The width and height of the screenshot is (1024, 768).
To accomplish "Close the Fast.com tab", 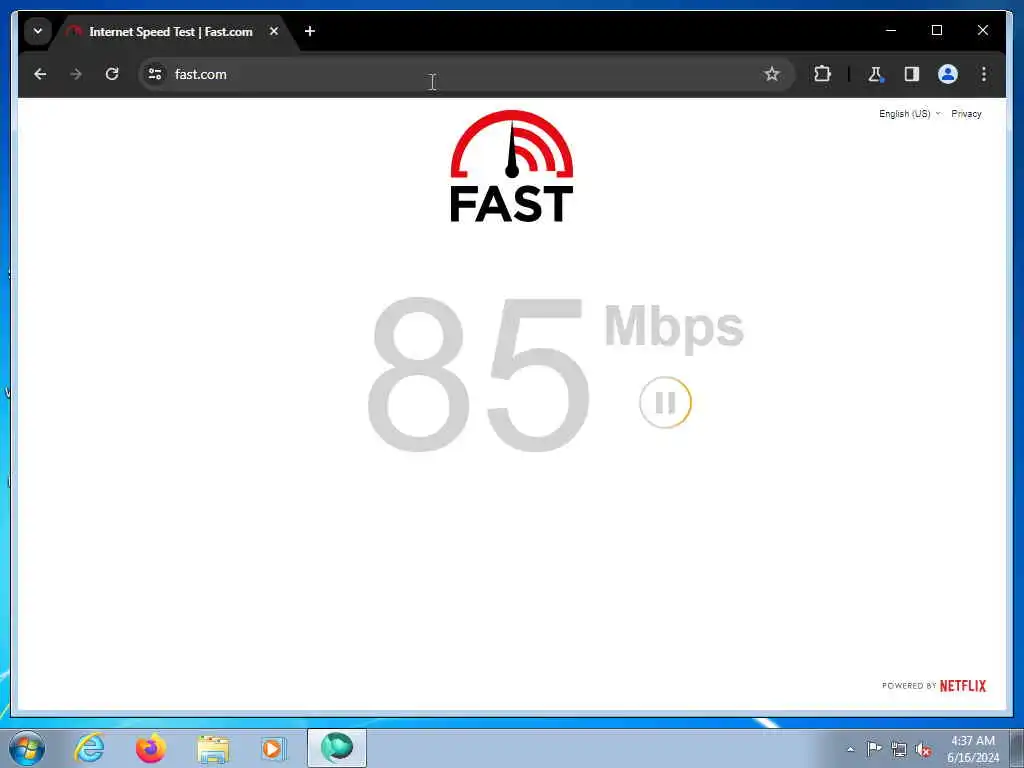I will tap(274, 31).
